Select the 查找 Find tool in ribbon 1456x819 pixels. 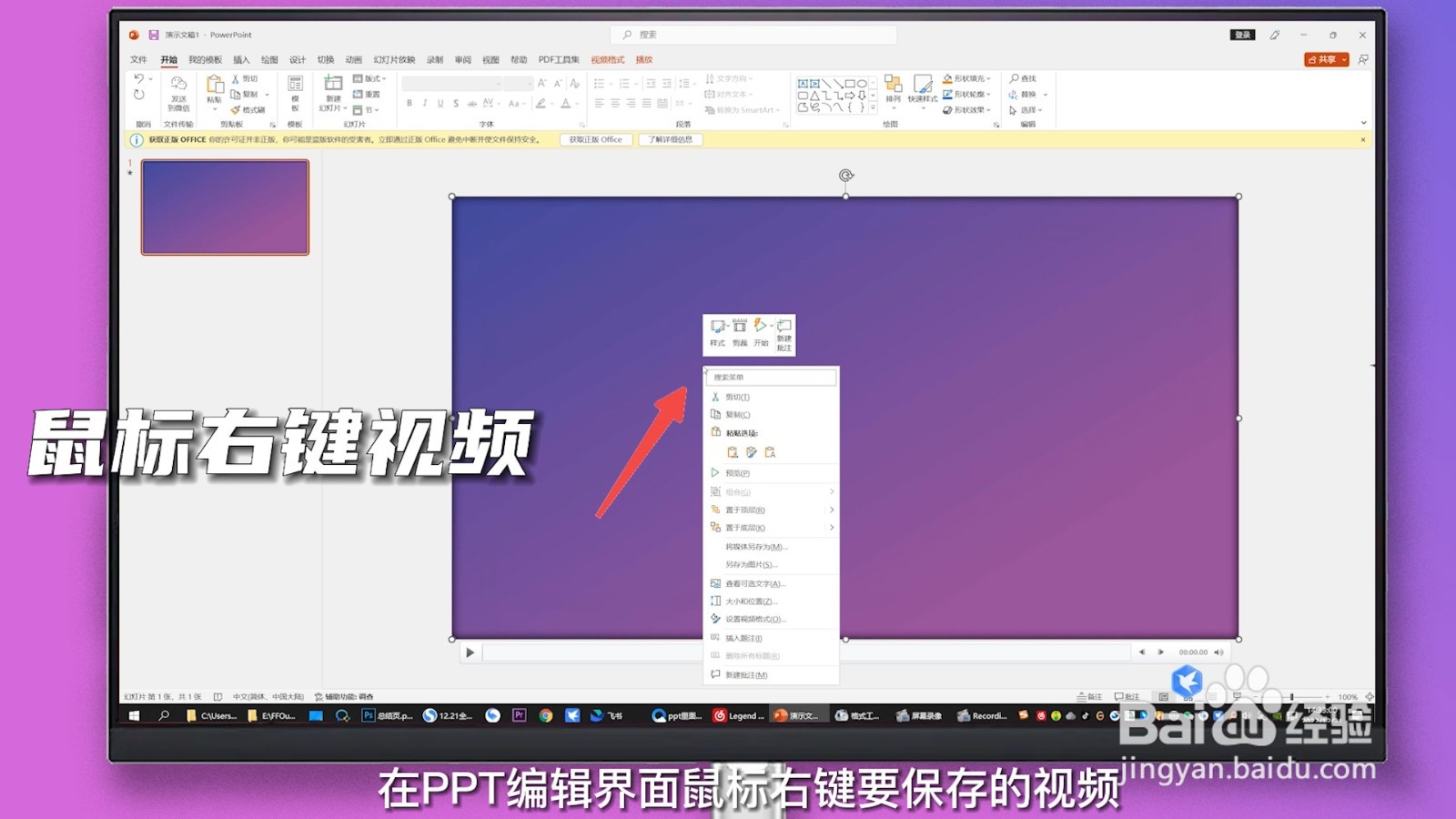[1020, 79]
